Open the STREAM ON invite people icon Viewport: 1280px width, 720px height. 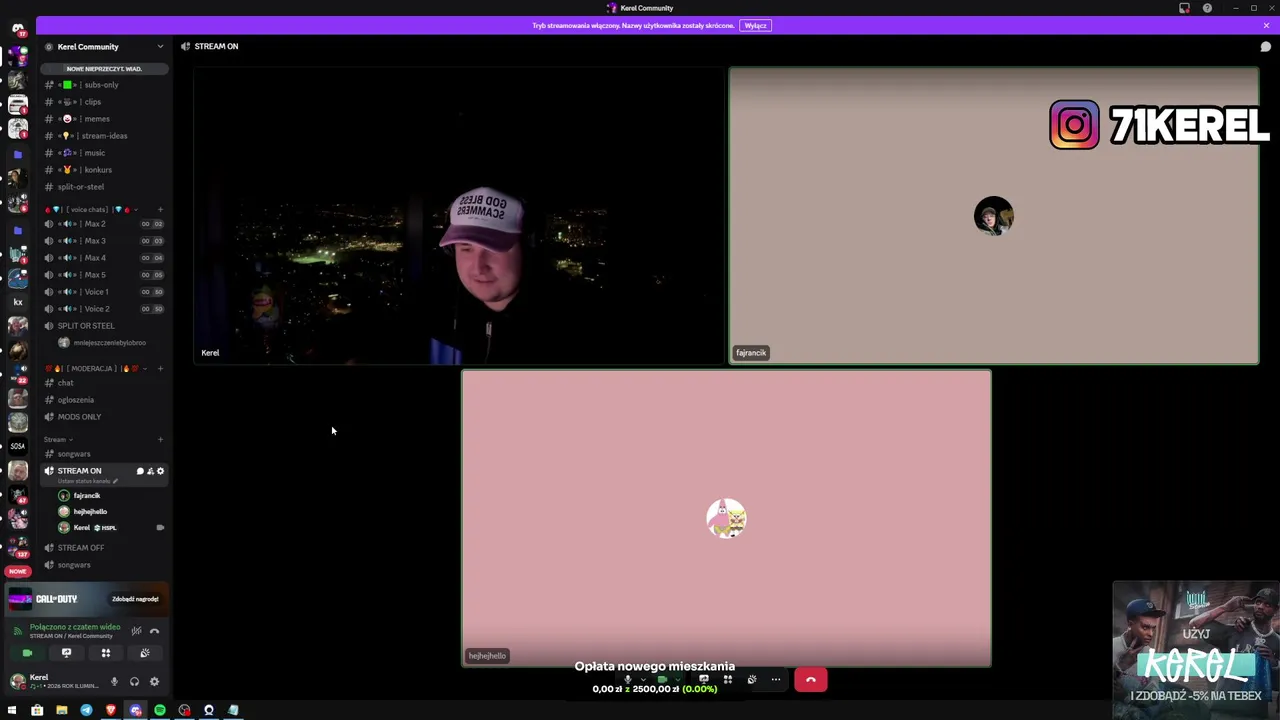point(150,471)
